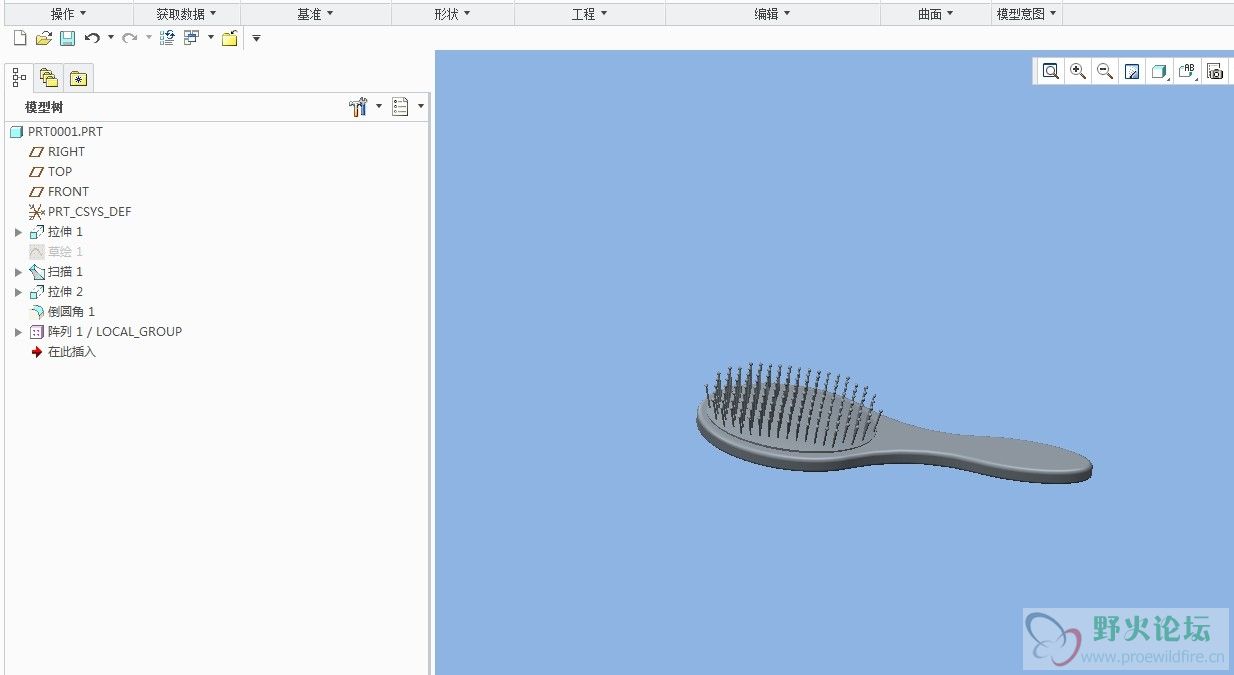Image resolution: width=1234 pixels, height=675 pixels.
Task: Click the 阵列 1 pattern feature icon
Action: (37, 332)
